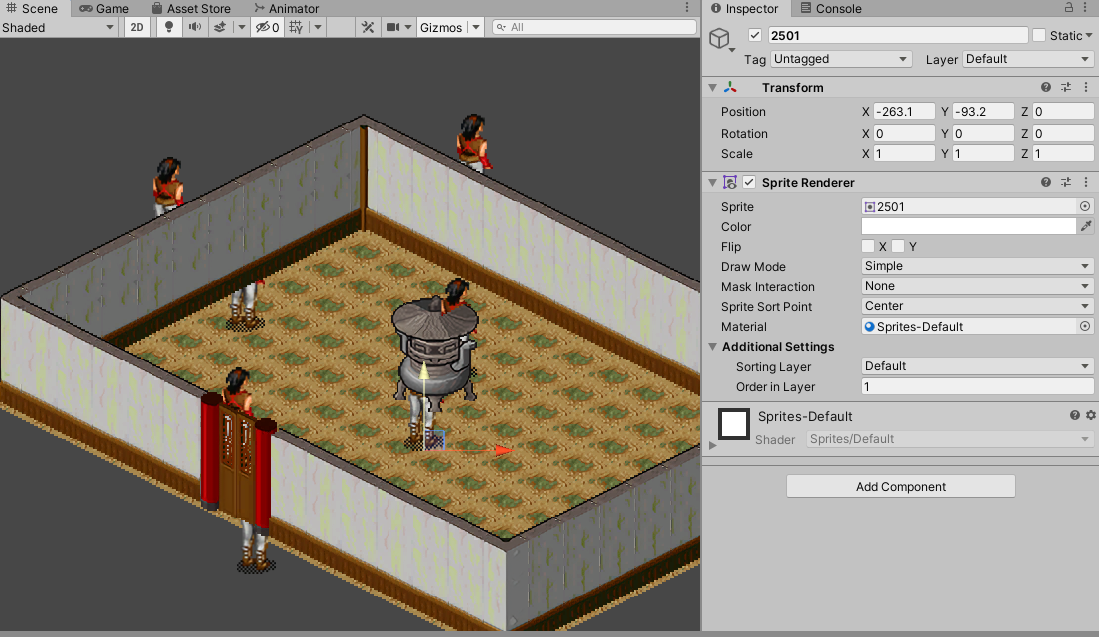Open the Sprite Renderer Color swatch

968,226
